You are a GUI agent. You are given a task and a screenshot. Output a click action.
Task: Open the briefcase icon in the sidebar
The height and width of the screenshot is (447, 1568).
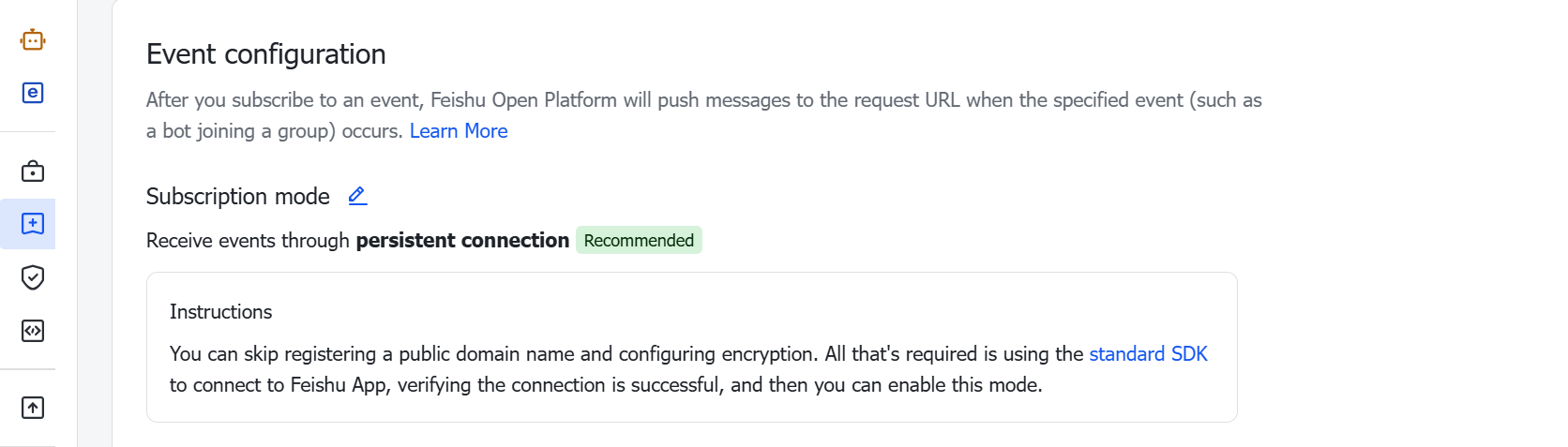pyautogui.click(x=33, y=171)
